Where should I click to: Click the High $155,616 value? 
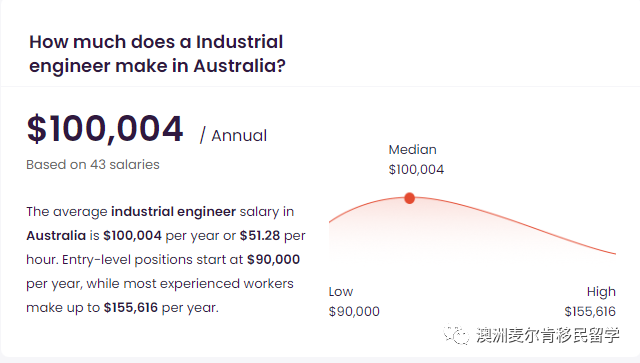coord(590,312)
